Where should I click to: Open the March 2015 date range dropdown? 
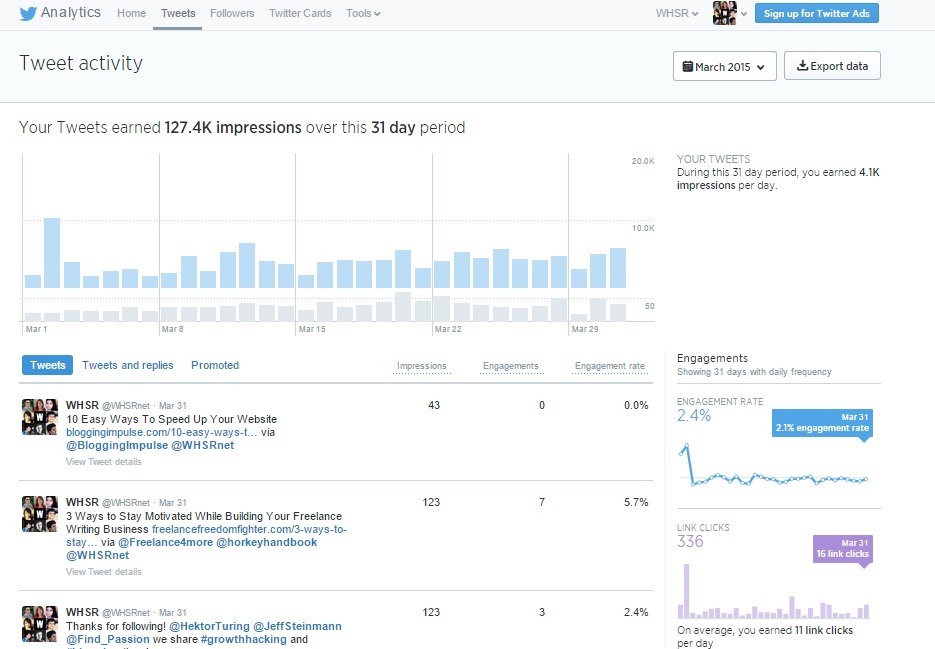click(x=725, y=67)
